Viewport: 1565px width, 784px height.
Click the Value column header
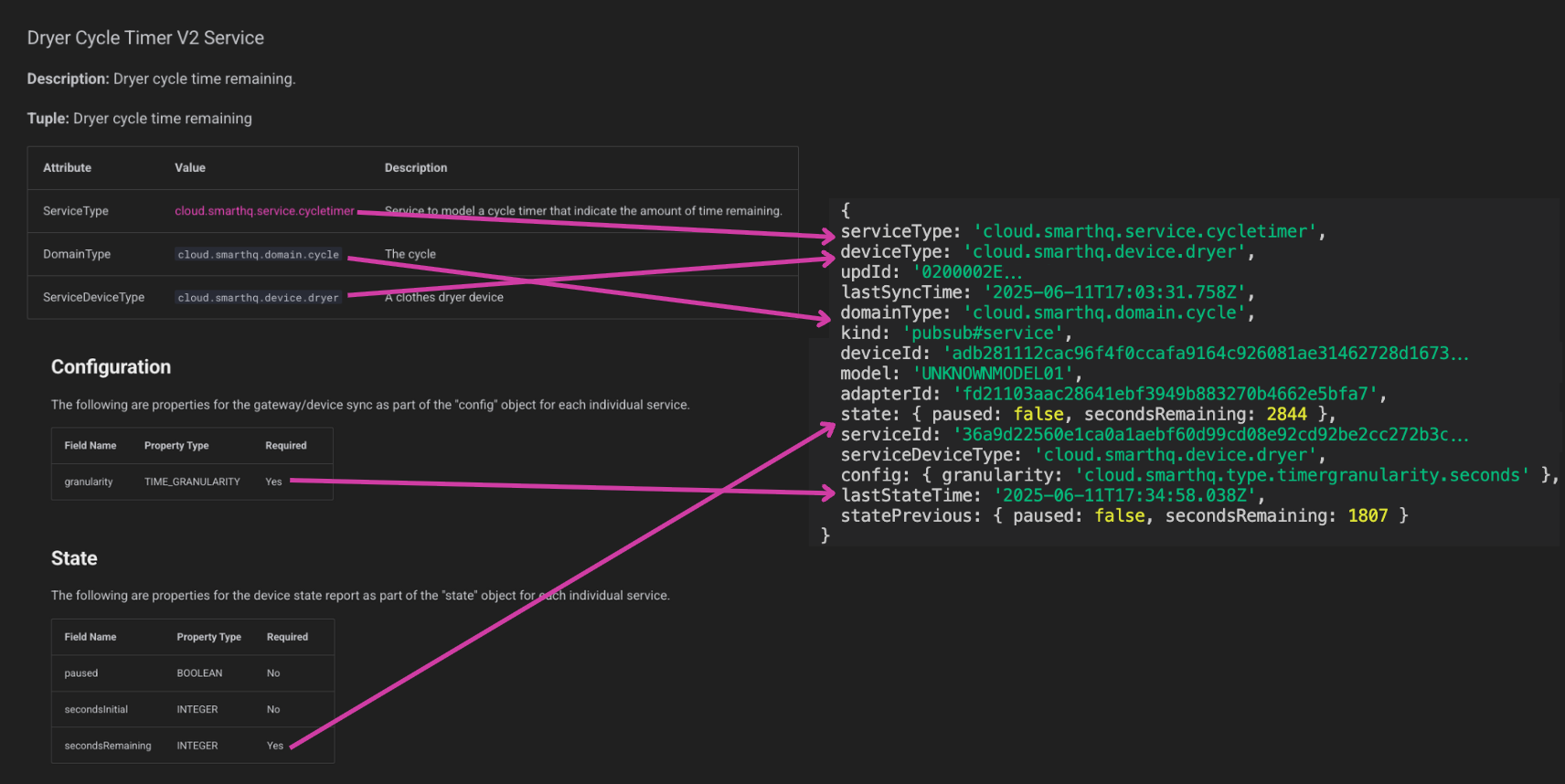pos(190,168)
